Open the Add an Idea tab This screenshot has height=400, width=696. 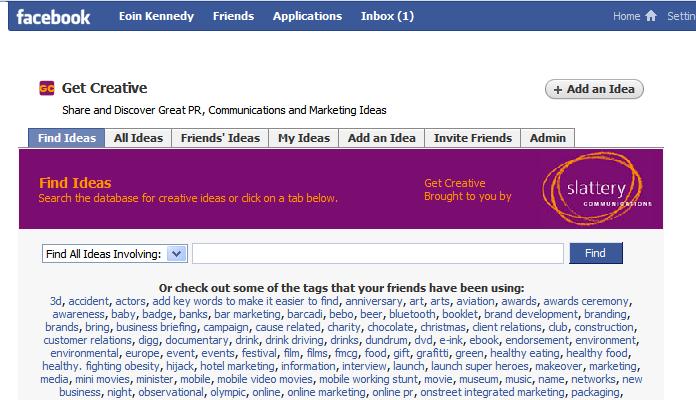pos(382,138)
